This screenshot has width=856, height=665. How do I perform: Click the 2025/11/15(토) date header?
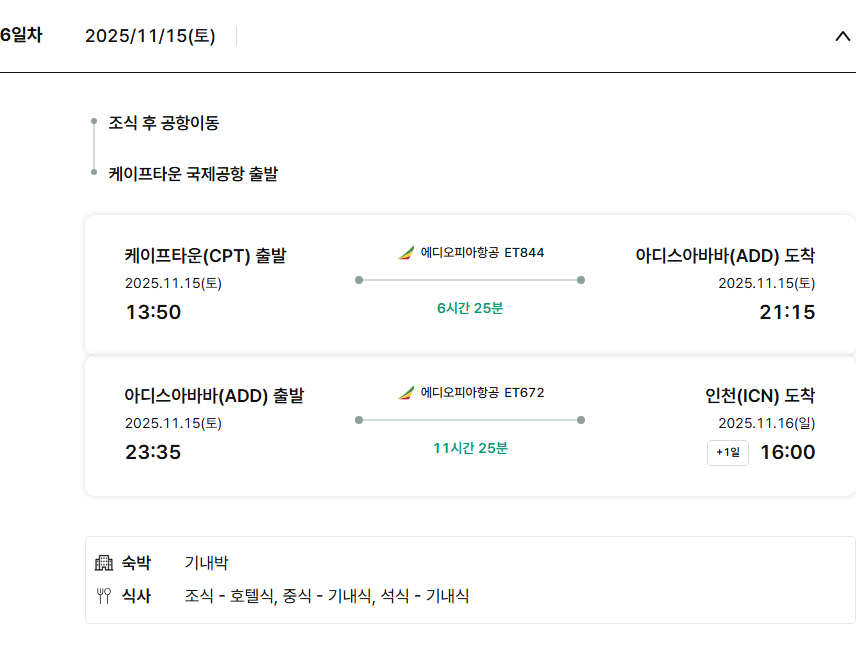click(x=150, y=36)
